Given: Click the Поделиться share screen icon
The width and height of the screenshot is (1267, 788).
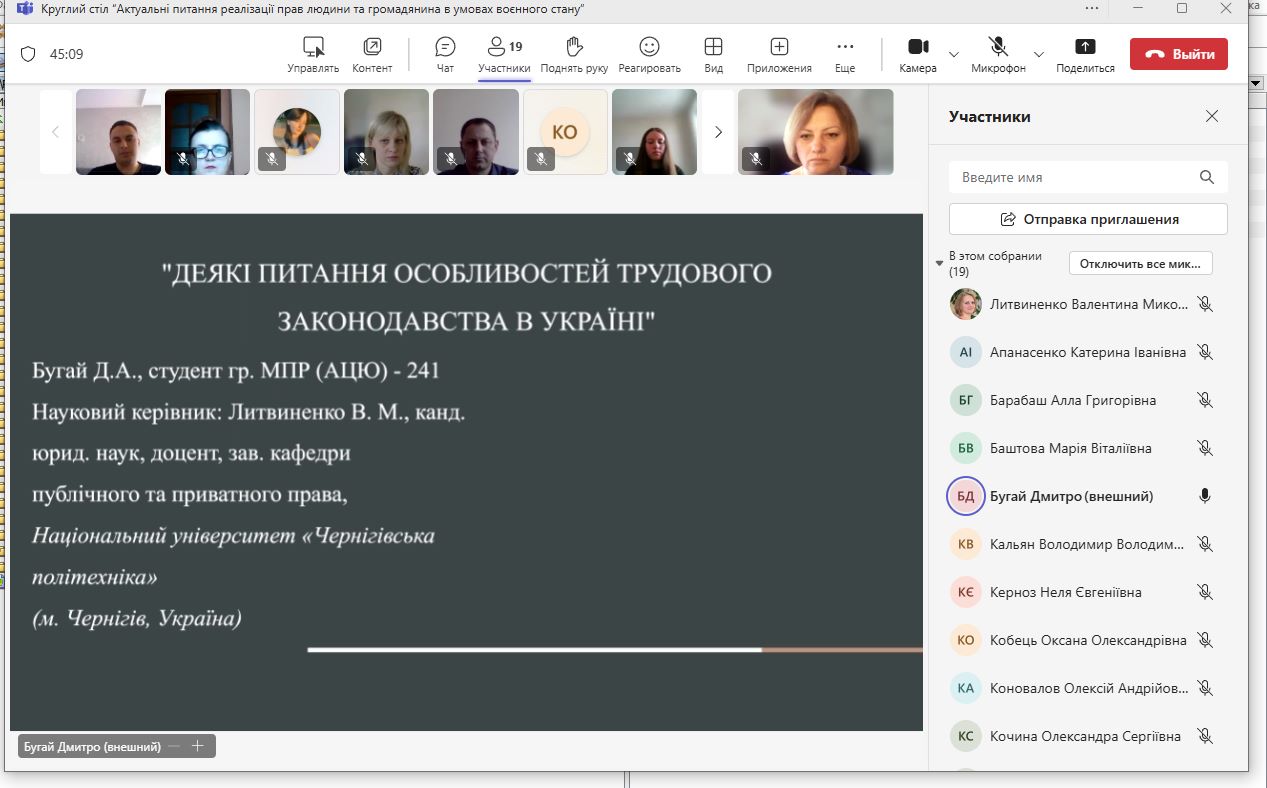Looking at the screenshot, I should pyautogui.click(x=1085, y=47).
